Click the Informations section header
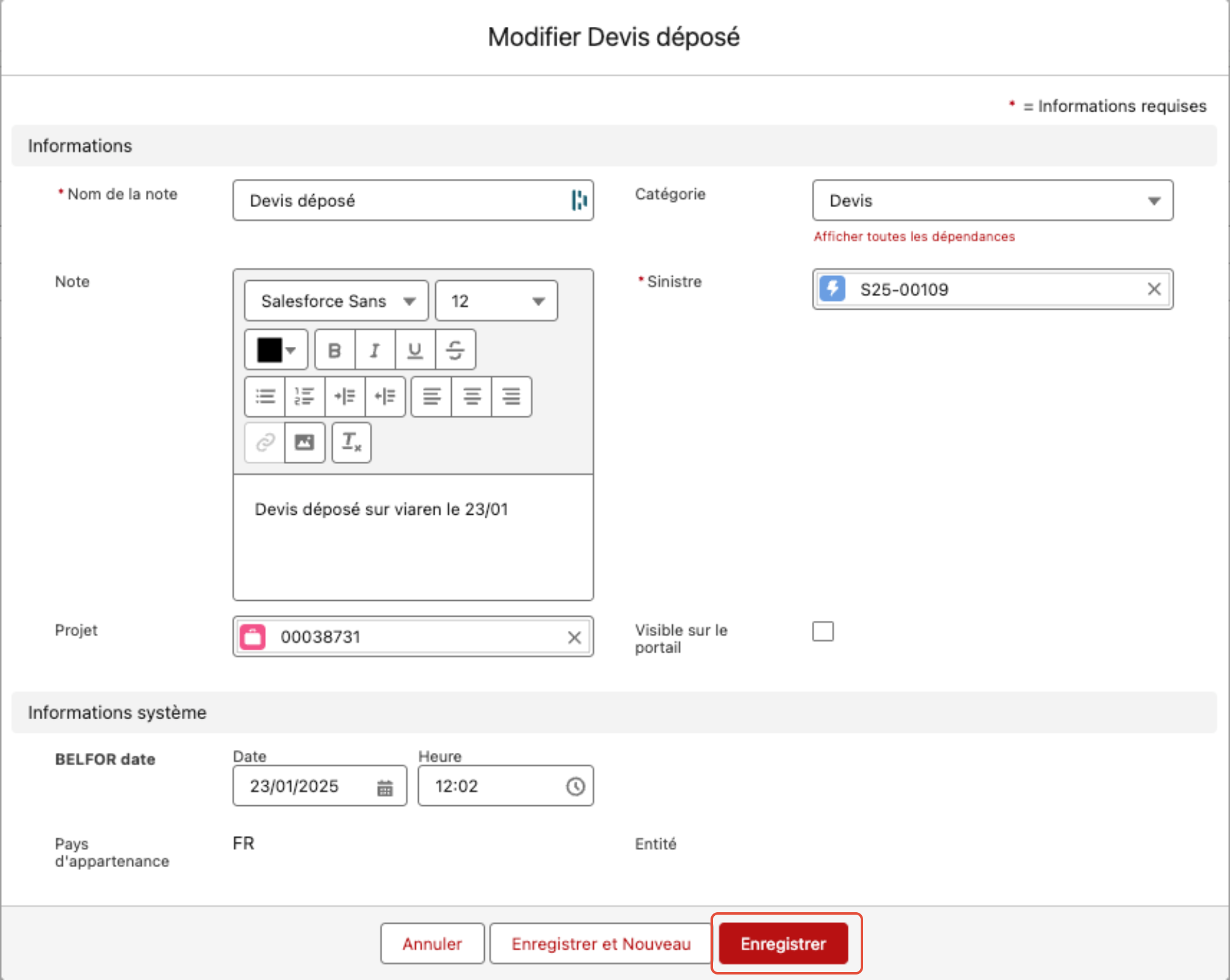This screenshot has height=980, width=1230. [614, 146]
